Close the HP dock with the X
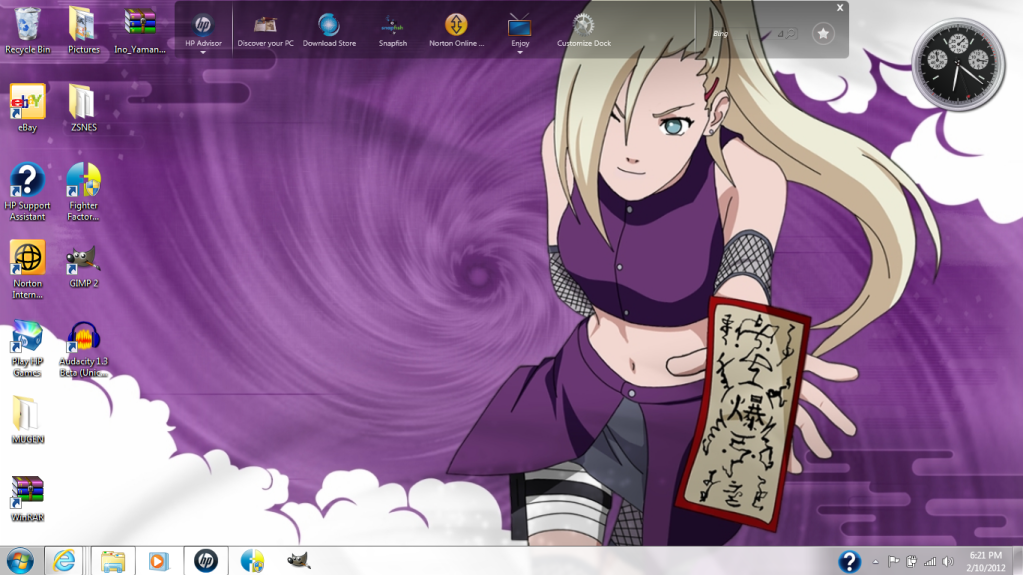 coord(840,8)
